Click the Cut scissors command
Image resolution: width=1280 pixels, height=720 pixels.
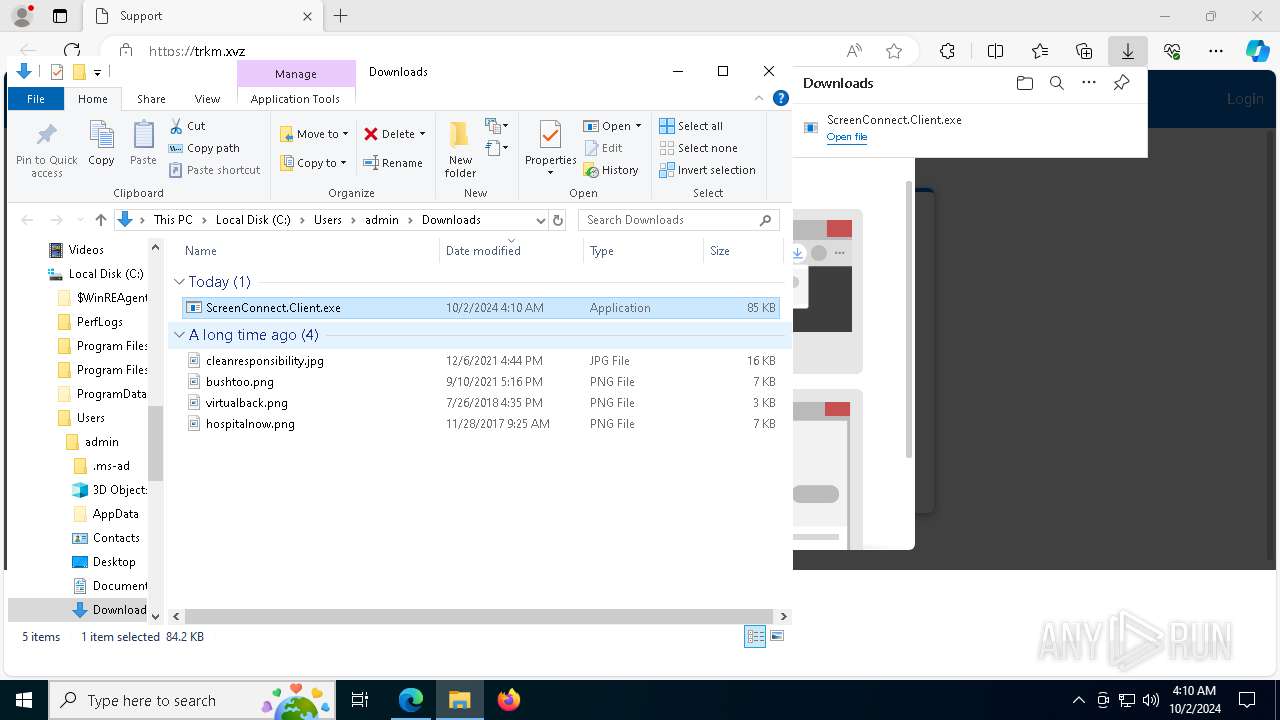[188, 126]
